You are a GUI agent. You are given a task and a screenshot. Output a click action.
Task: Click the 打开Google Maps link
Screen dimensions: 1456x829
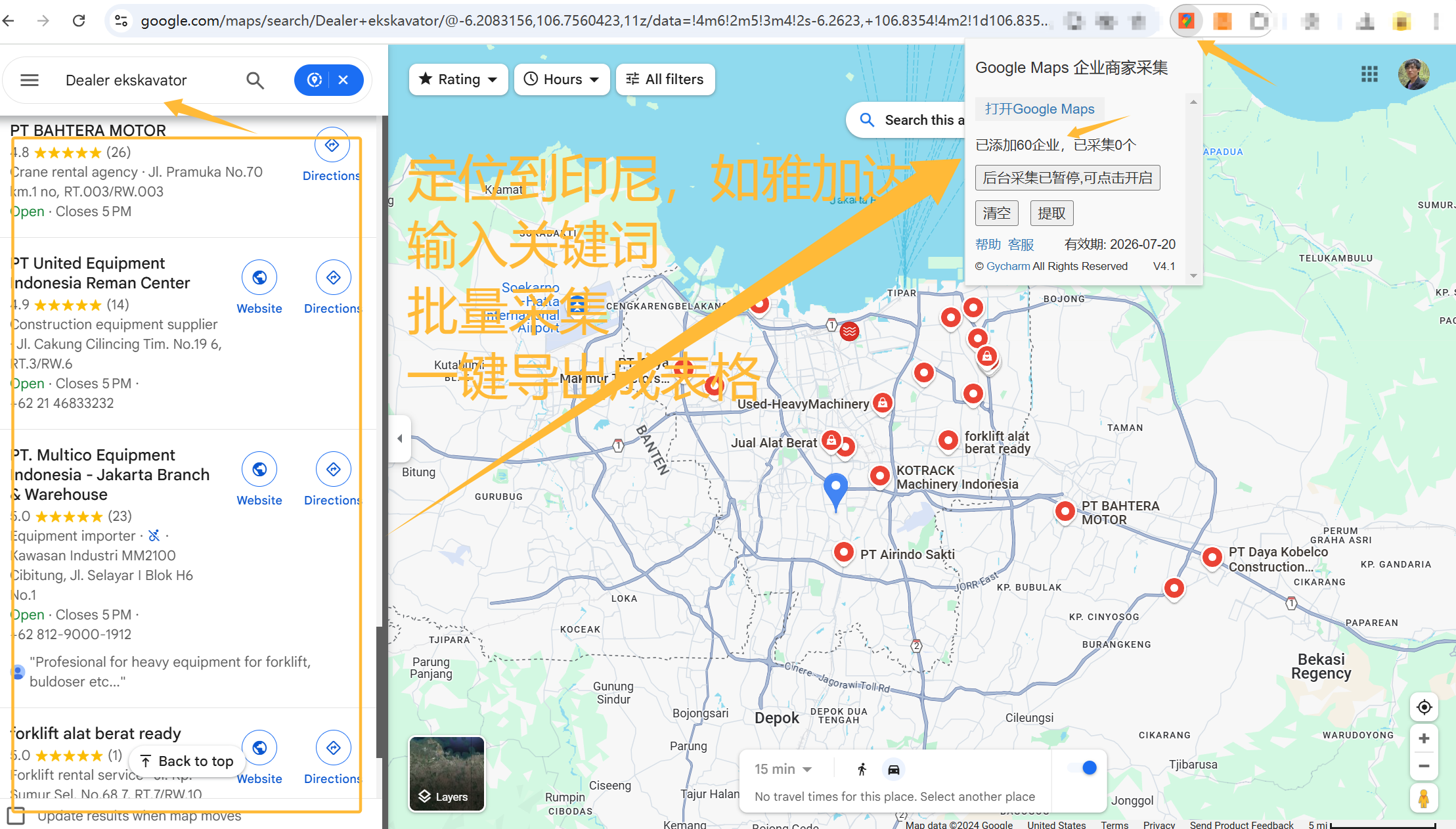pos(1040,109)
